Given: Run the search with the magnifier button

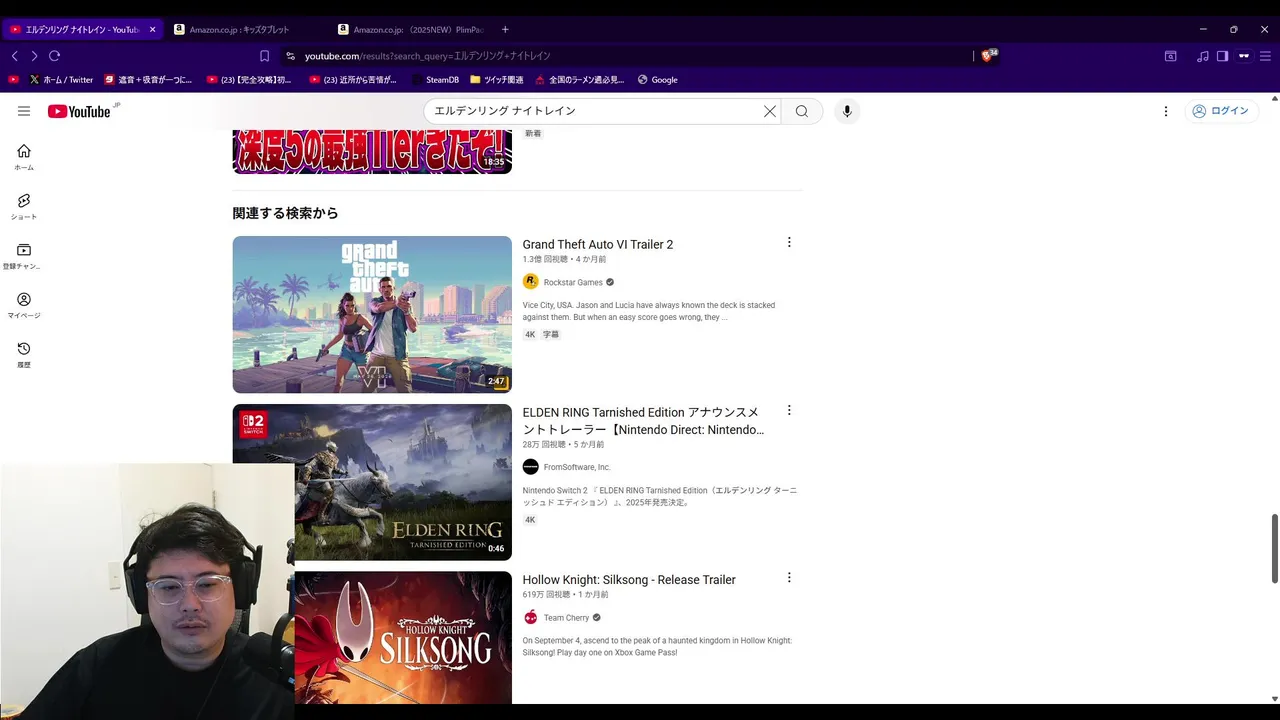Looking at the screenshot, I should pos(802,111).
